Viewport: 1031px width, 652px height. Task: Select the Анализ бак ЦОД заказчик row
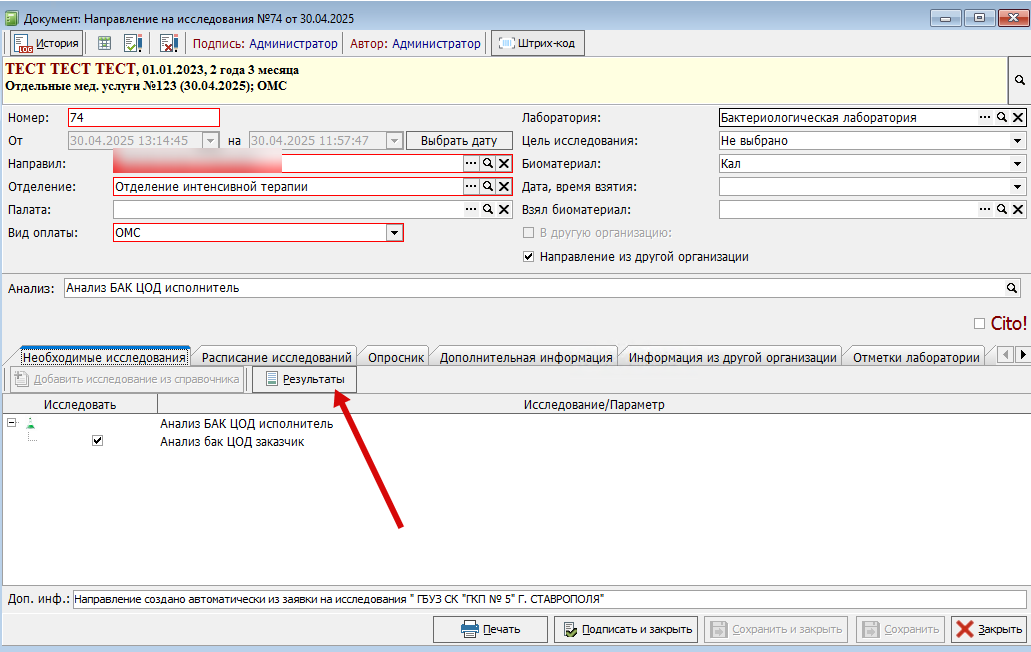point(232,442)
